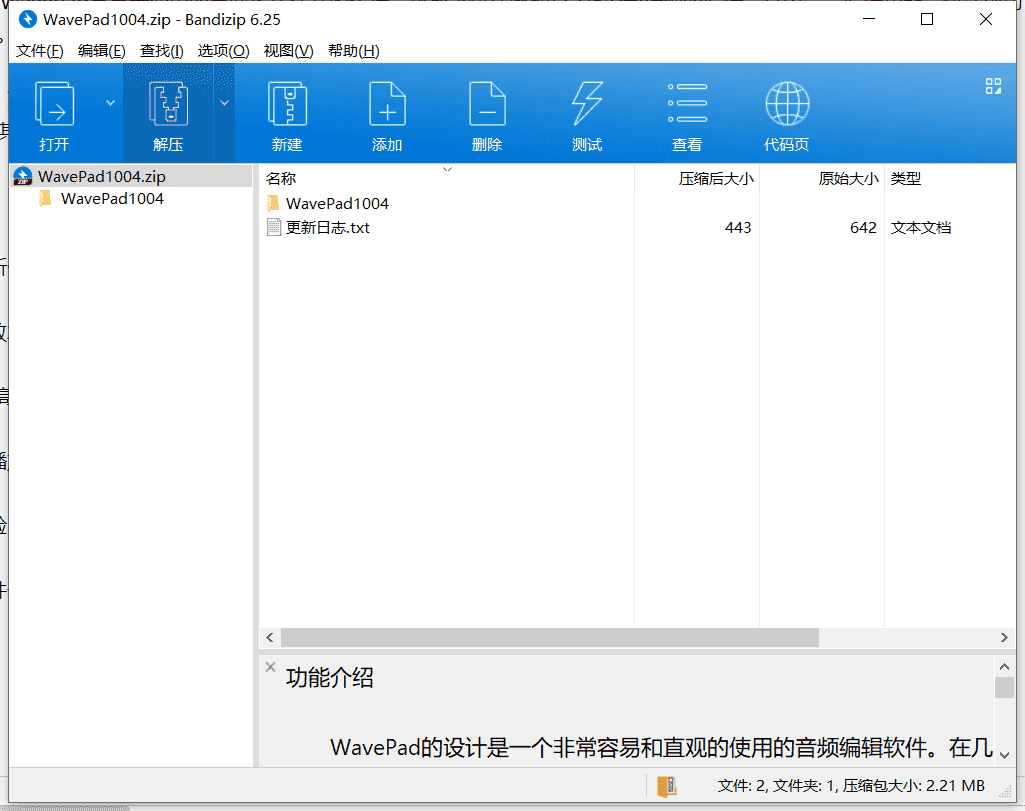Select WavePad1004 folder in file list
This screenshot has width=1025, height=811.
point(337,204)
